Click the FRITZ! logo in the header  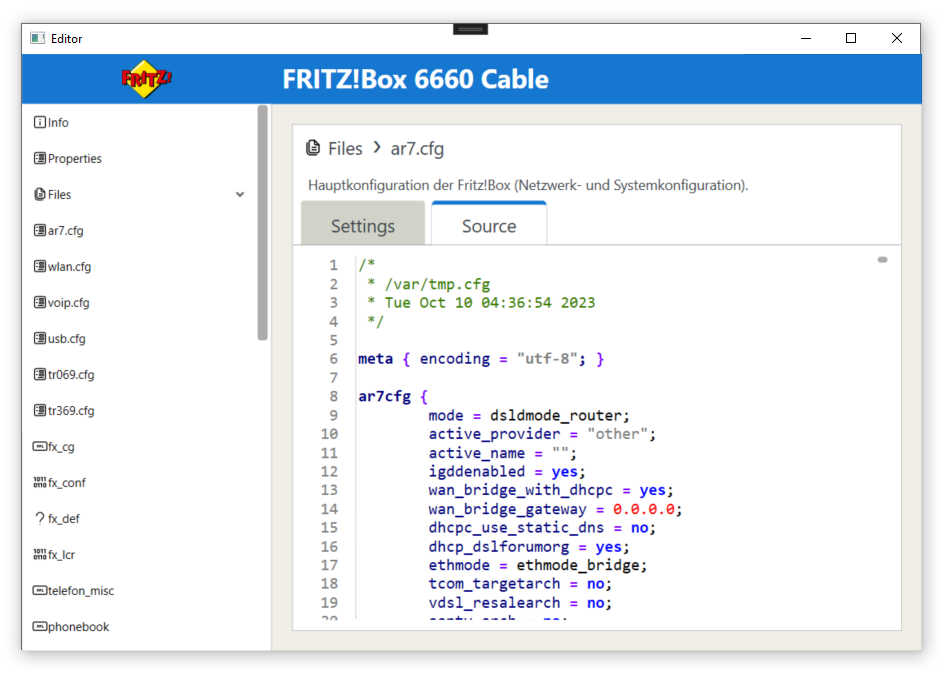pos(146,79)
